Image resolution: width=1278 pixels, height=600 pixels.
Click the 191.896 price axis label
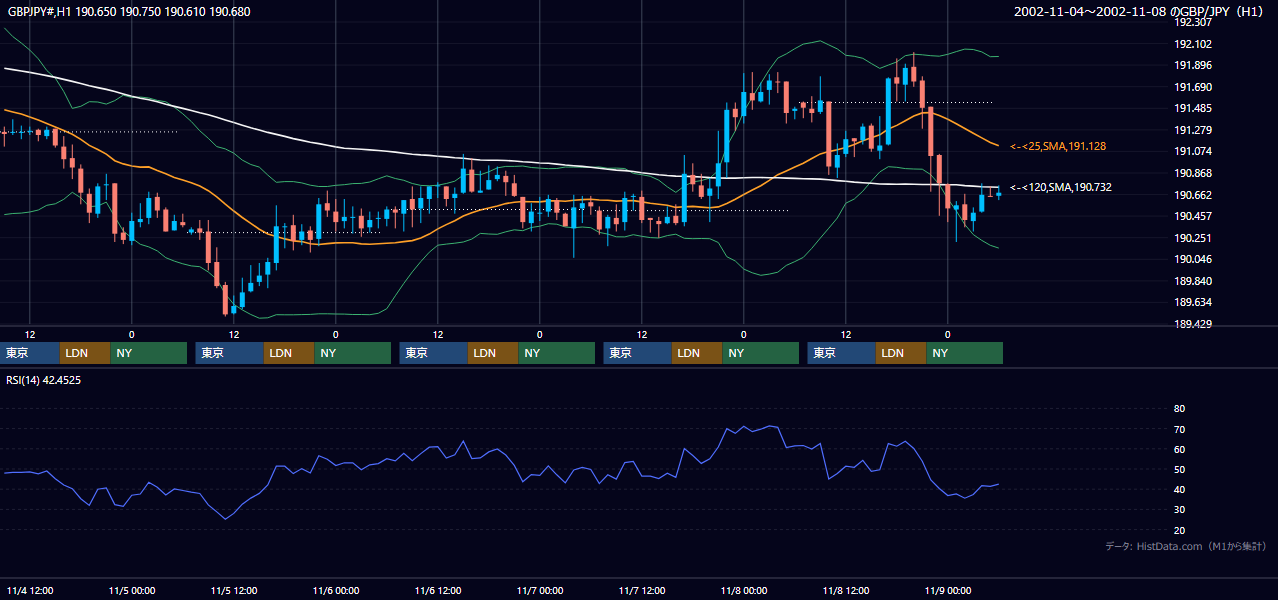pyautogui.click(x=1194, y=65)
